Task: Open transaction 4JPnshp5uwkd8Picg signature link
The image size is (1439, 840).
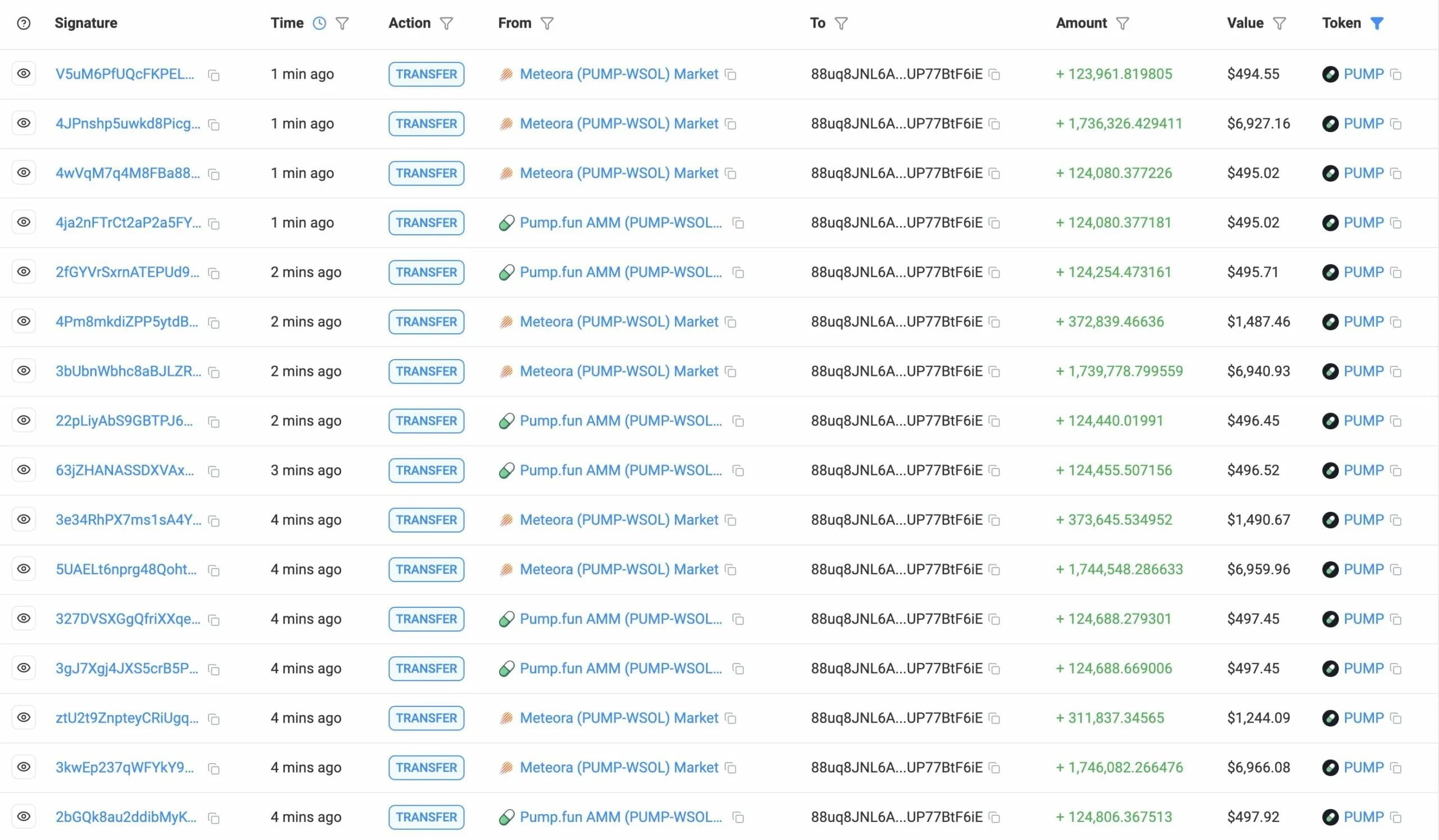Action: pos(128,123)
